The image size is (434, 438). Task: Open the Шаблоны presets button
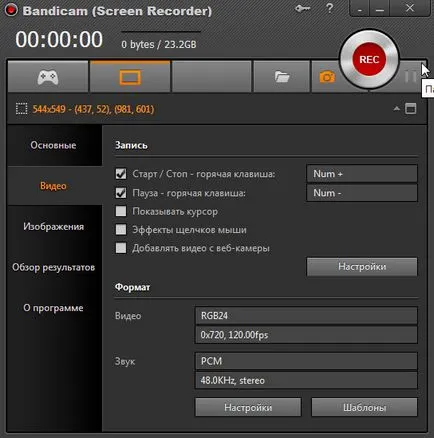364,407
